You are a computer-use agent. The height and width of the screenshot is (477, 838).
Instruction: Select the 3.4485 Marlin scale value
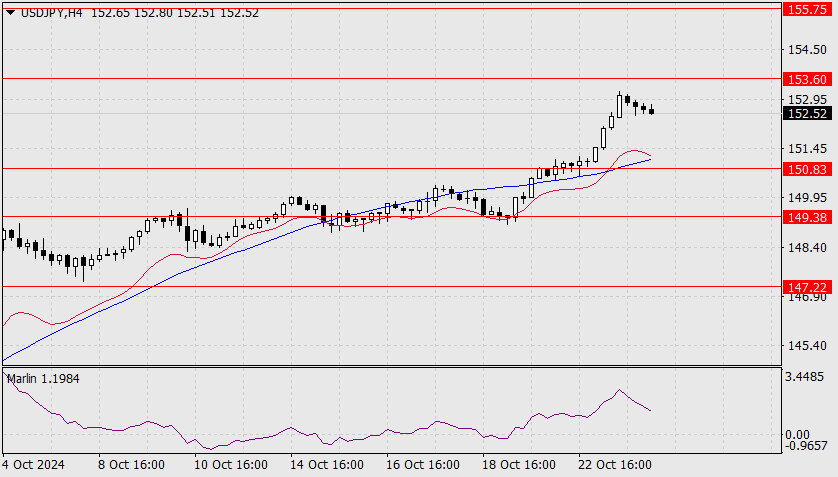[804, 377]
